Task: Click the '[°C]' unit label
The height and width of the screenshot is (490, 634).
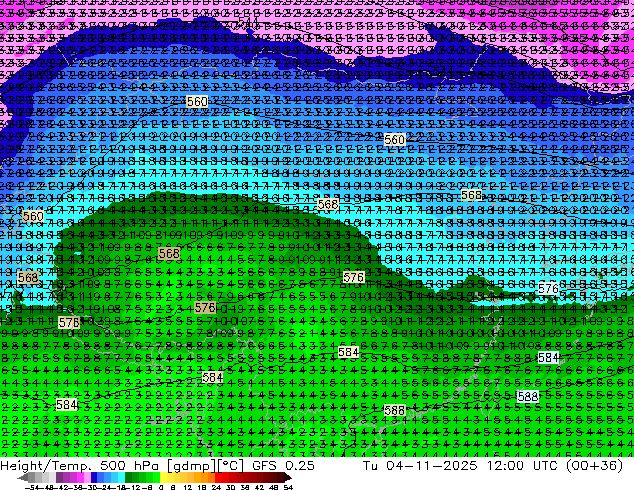Action: click(231, 466)
